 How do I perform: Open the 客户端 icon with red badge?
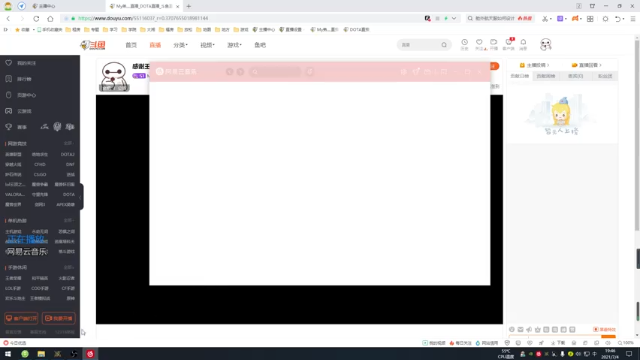click(x=509, y=44)
